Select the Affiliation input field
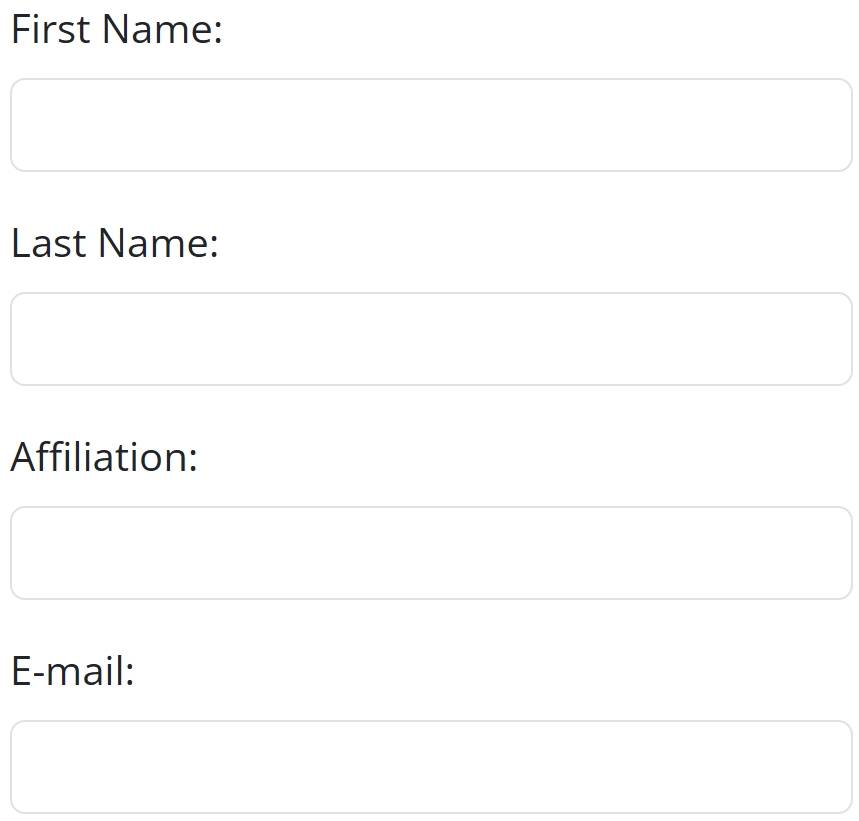Image resolution: width=859 pixels, height=821 pixels. (431, 553)
